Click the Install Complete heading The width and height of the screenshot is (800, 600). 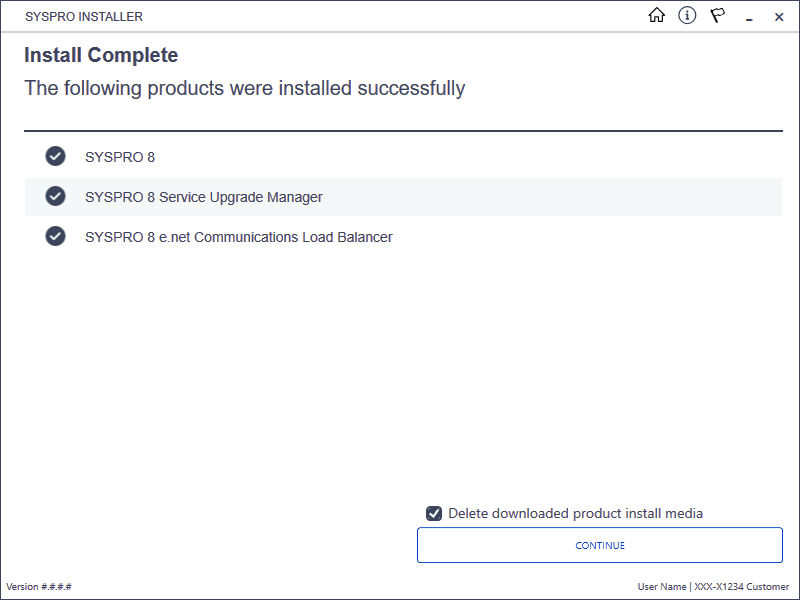point(101,55)
